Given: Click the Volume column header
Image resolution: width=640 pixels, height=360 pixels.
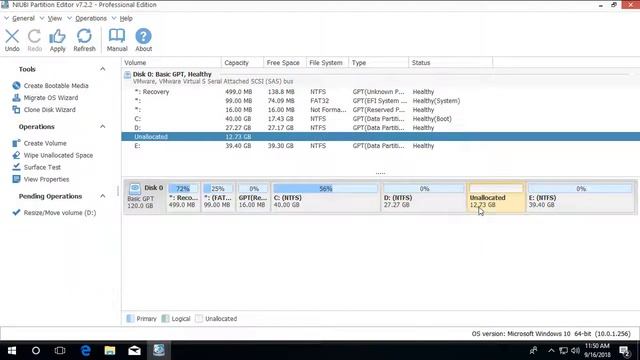Looking at the screenshot, I should click(x=171, y=62).
